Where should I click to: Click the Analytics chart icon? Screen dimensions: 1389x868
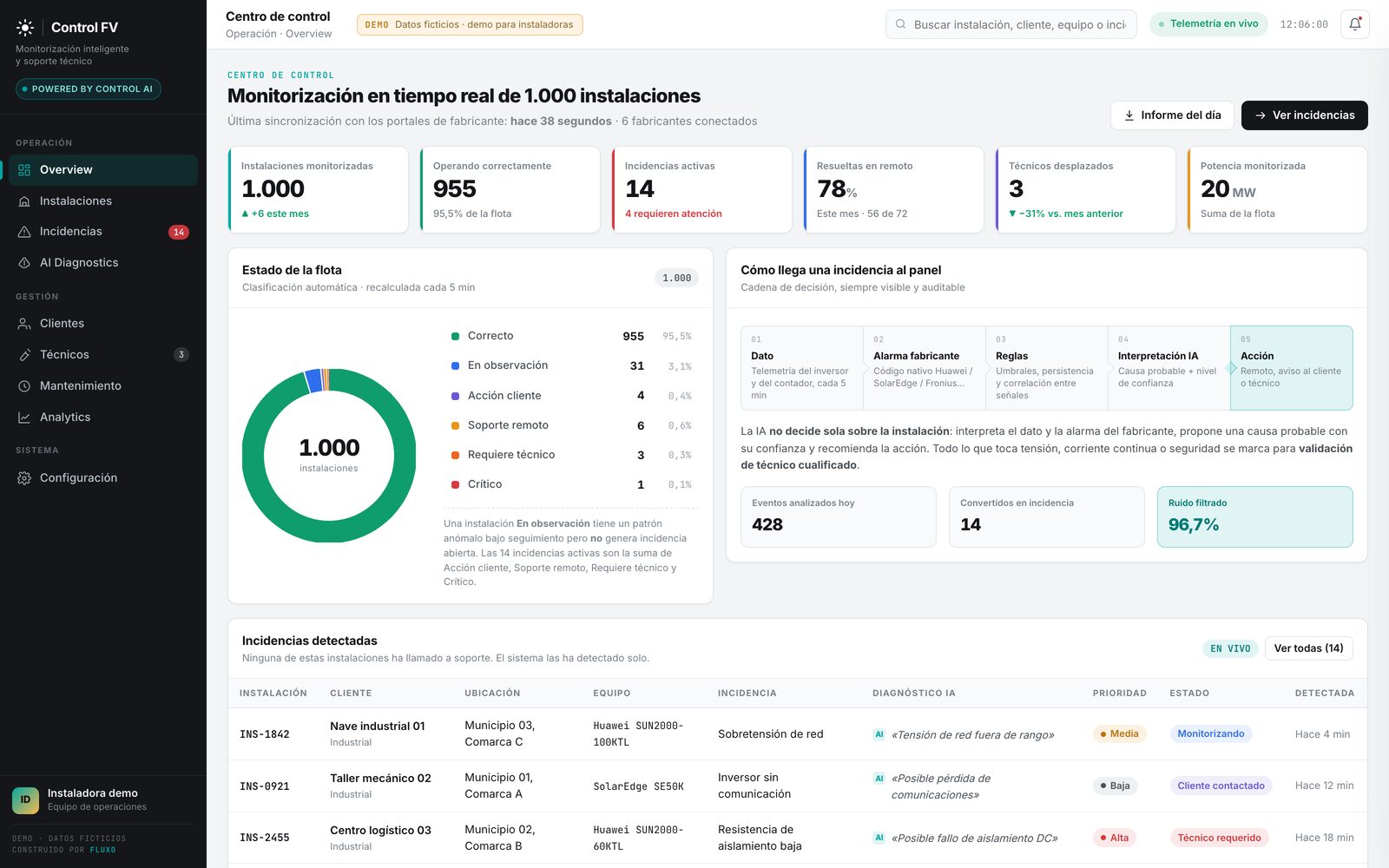24,418
